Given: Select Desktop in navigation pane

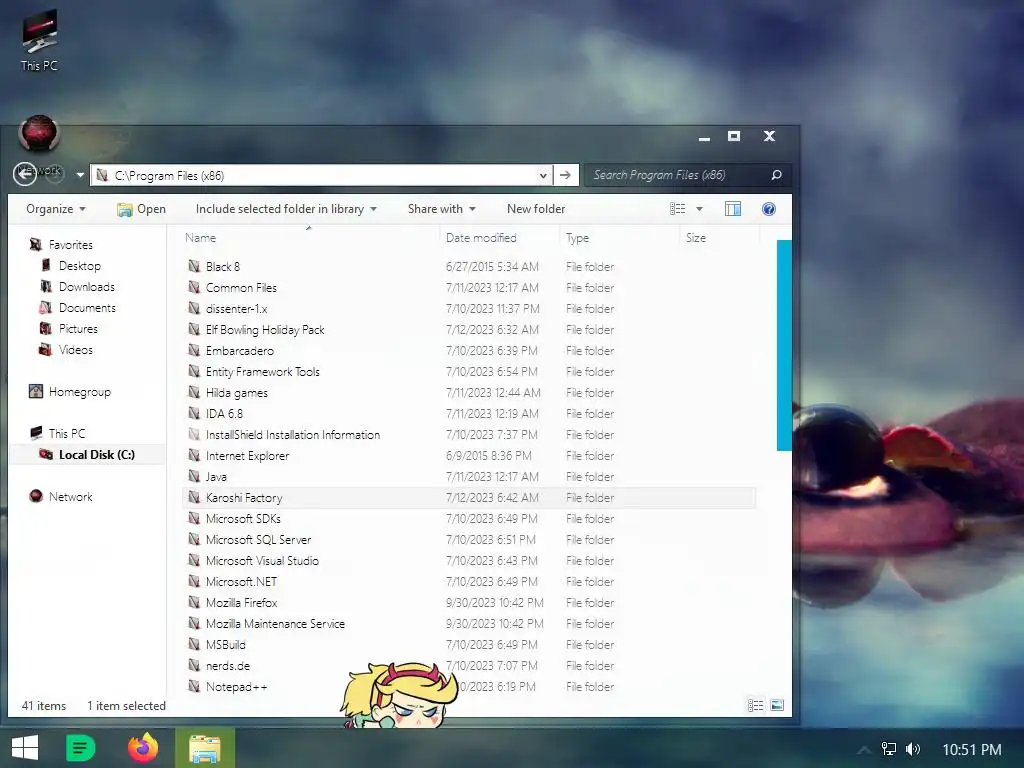Looking at the screenshot, I should pyautogui.click(x=71, y=266).
